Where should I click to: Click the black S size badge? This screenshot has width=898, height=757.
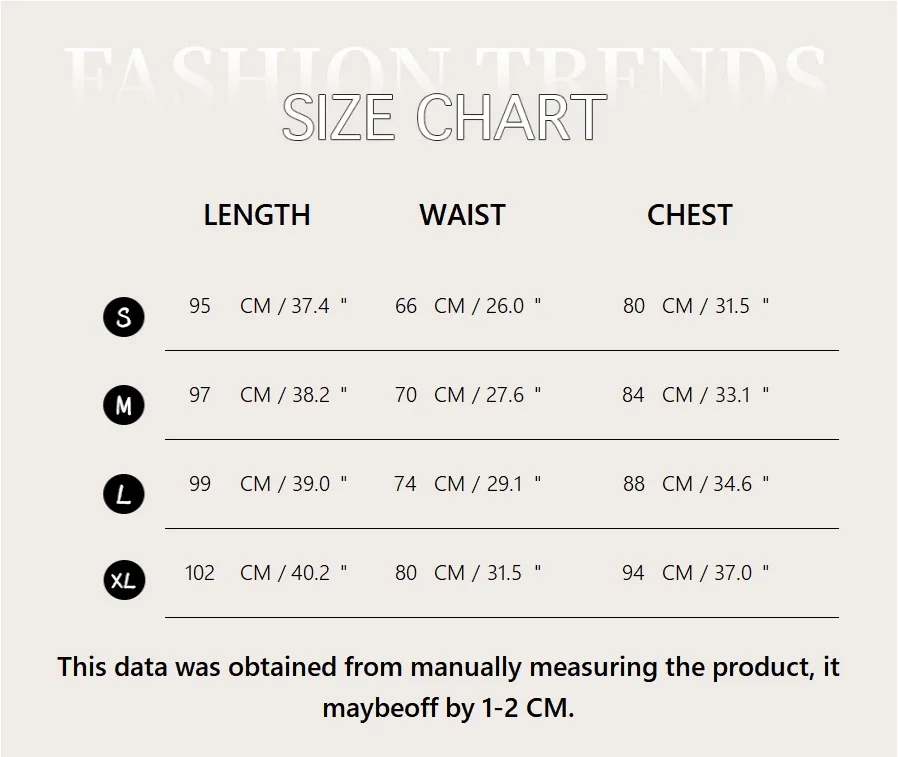(x=124, y=317)
